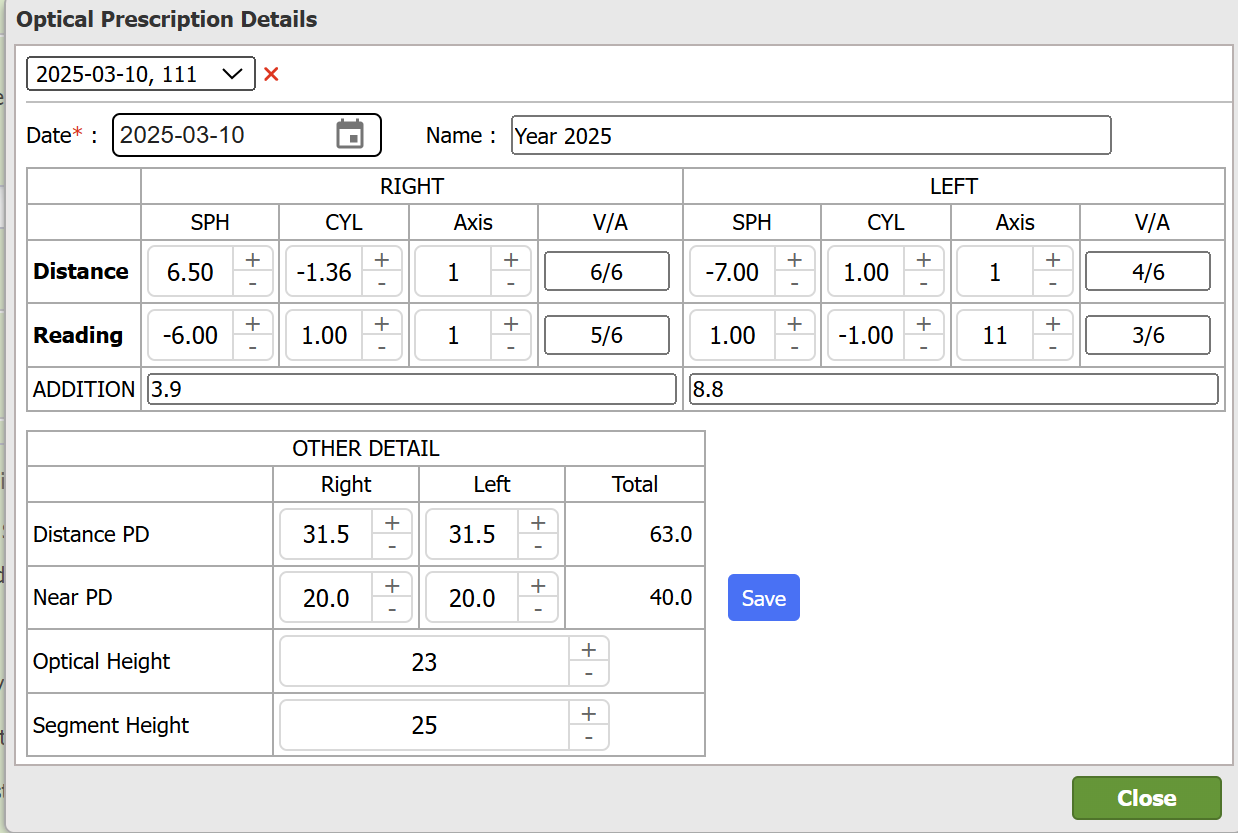
Task: Increase Optical Height with plus button
Action: (x=588, y=650)
